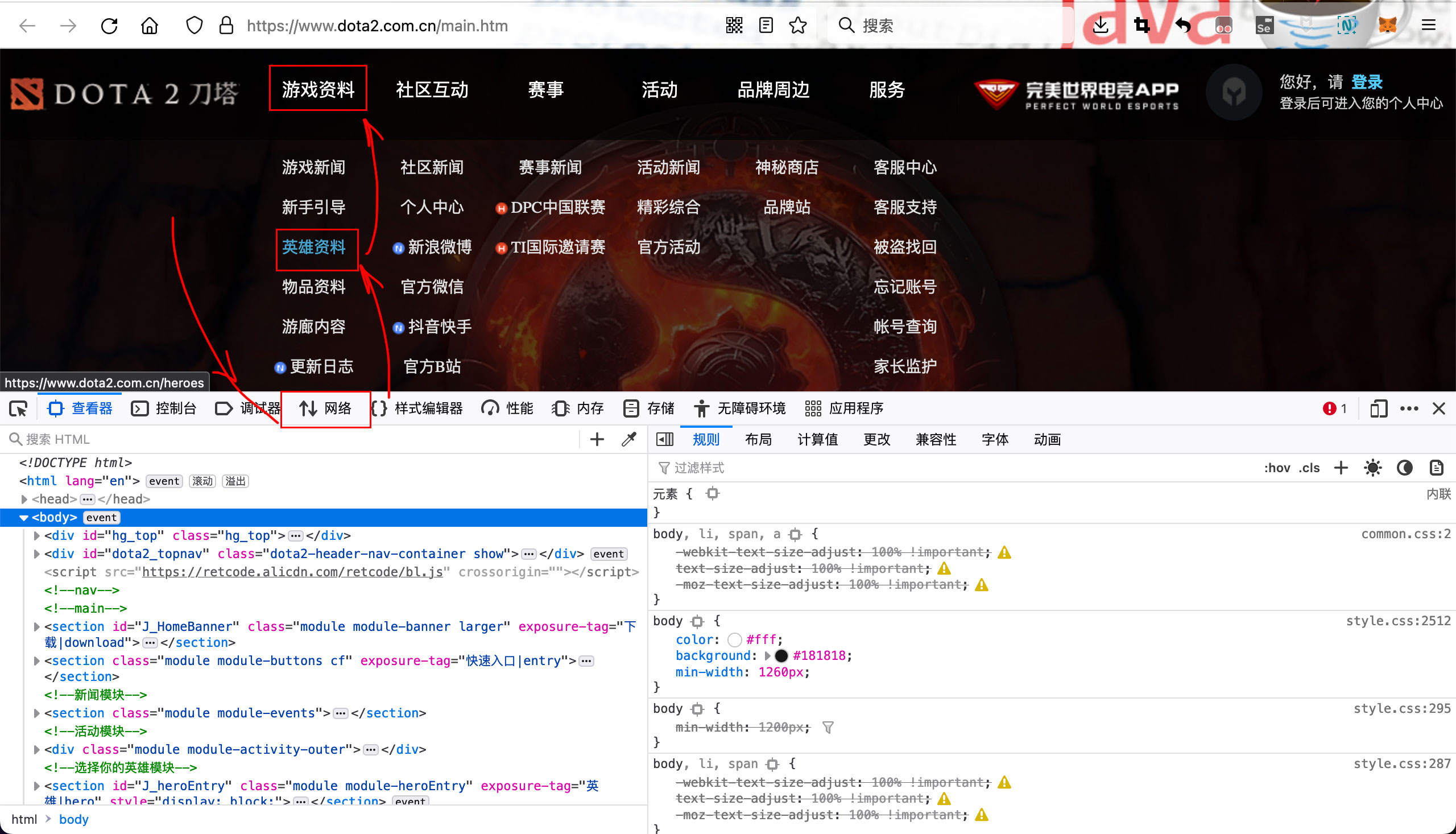Toggle responsive design mode icon

1379,408
